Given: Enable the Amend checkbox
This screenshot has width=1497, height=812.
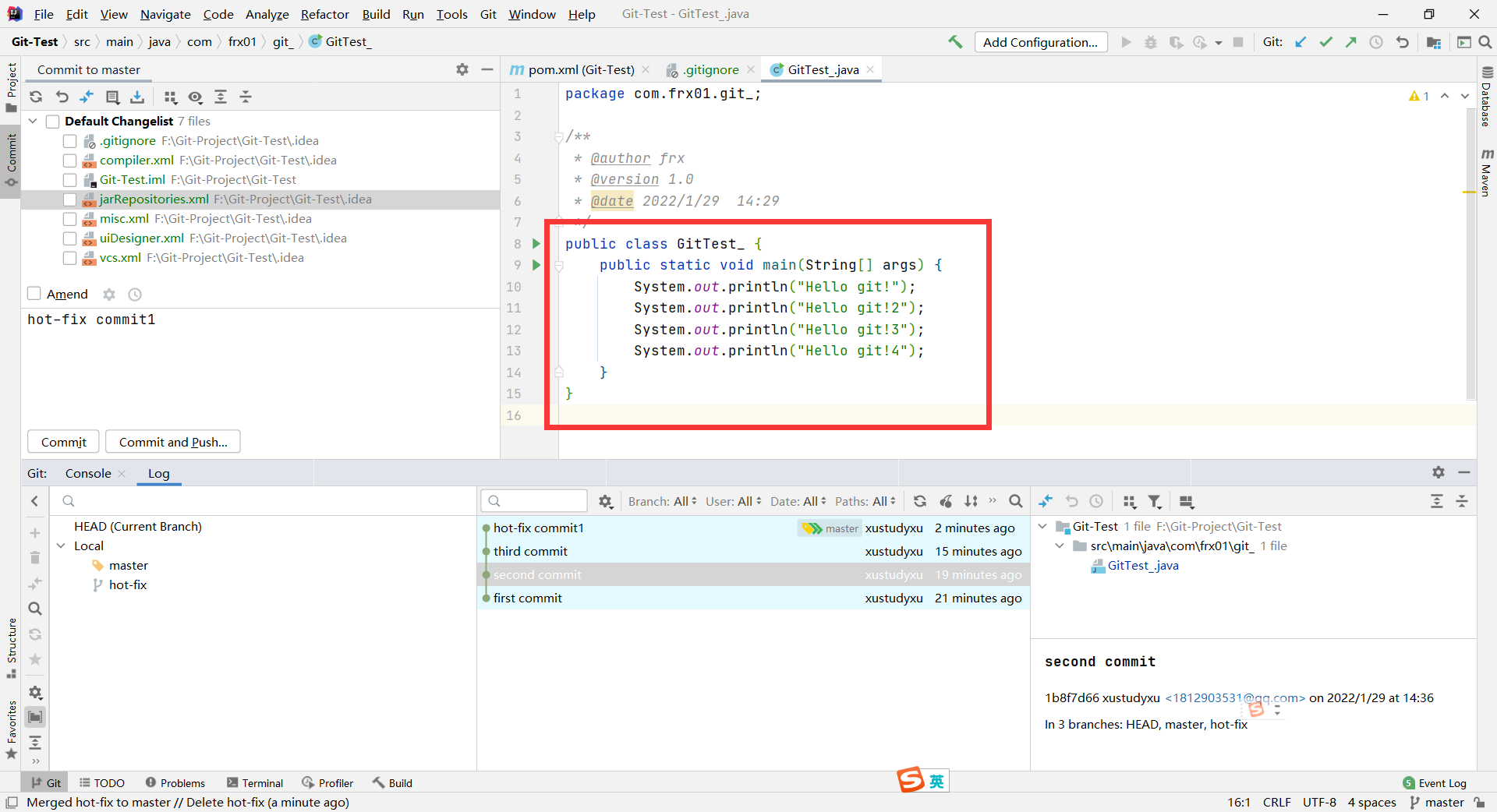Looking at the screenshot, I should pyautogui.click(x=34, y=293).
